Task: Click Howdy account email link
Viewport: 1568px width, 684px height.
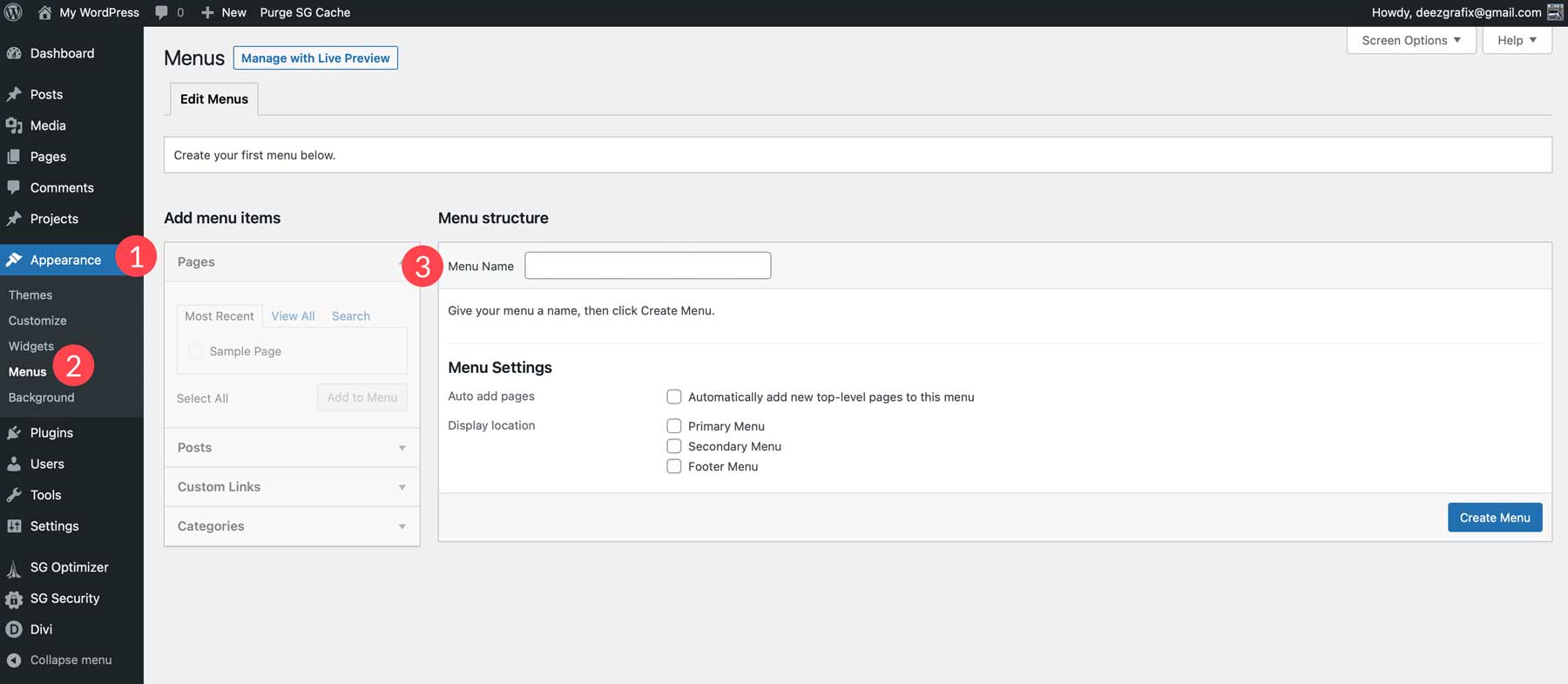Action: pos(1456,12)
